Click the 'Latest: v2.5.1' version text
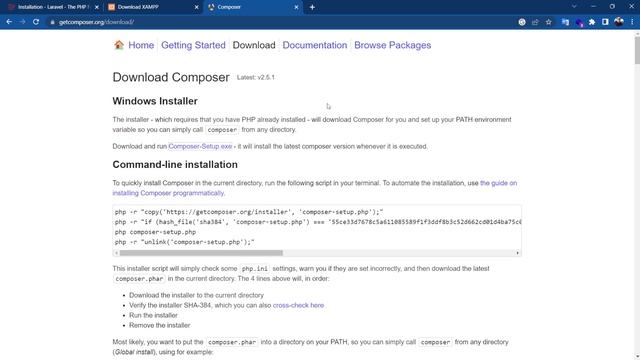The height and width of the screenshot is (360, 640). pos(256,78)
